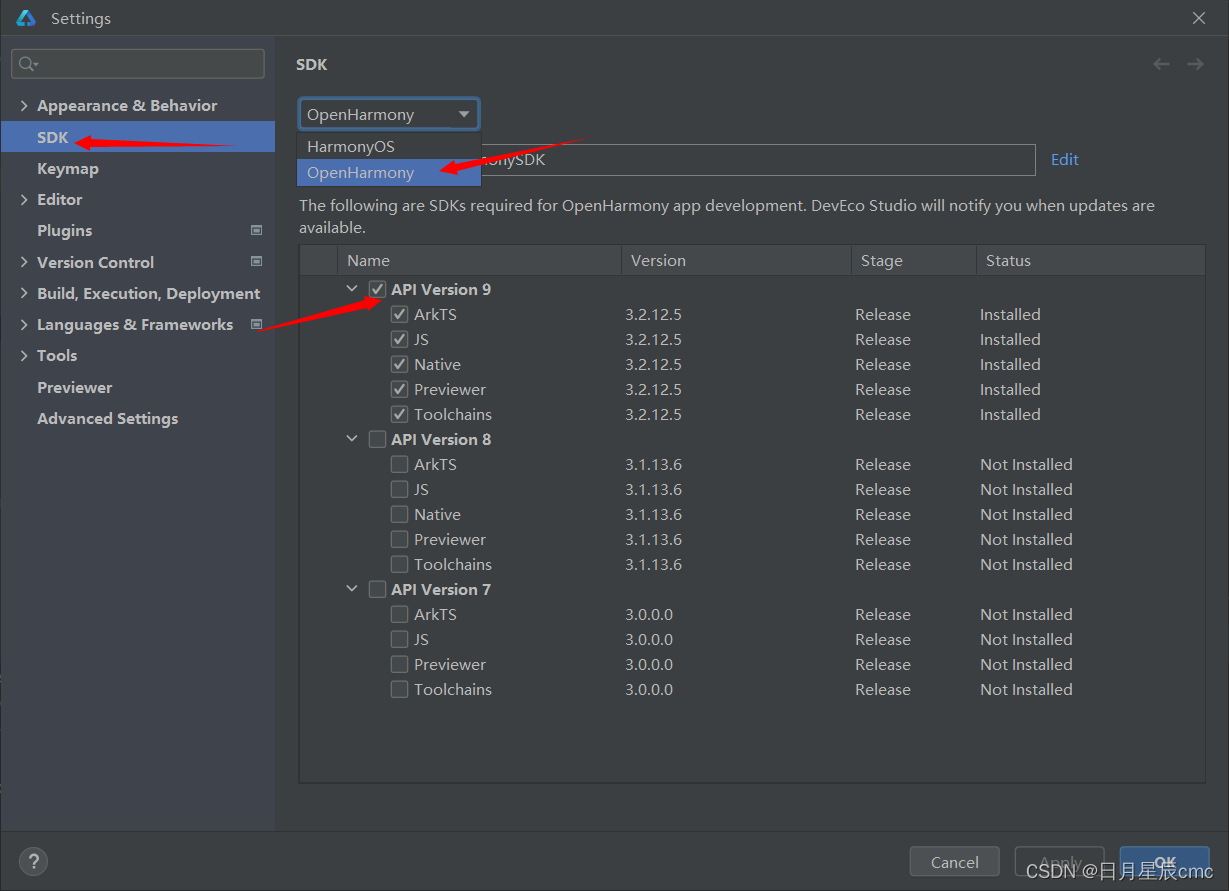
Task: Uncheck JS under API Version 9
Action: click(399, 339)
